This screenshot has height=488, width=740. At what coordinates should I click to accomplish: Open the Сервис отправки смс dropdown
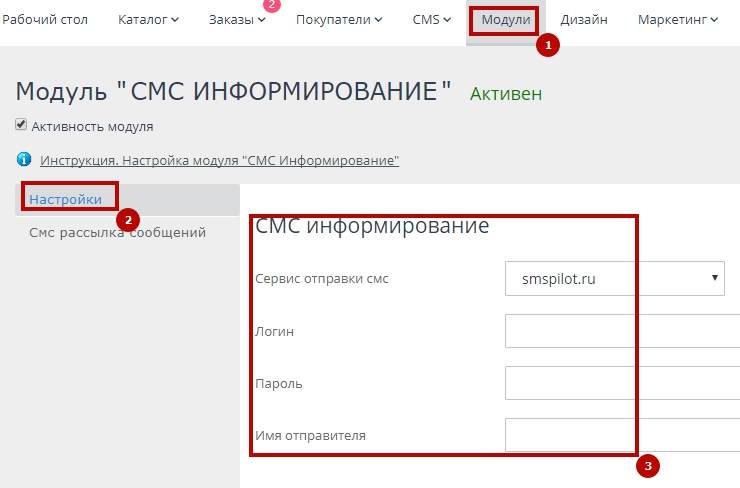point(614,278)
